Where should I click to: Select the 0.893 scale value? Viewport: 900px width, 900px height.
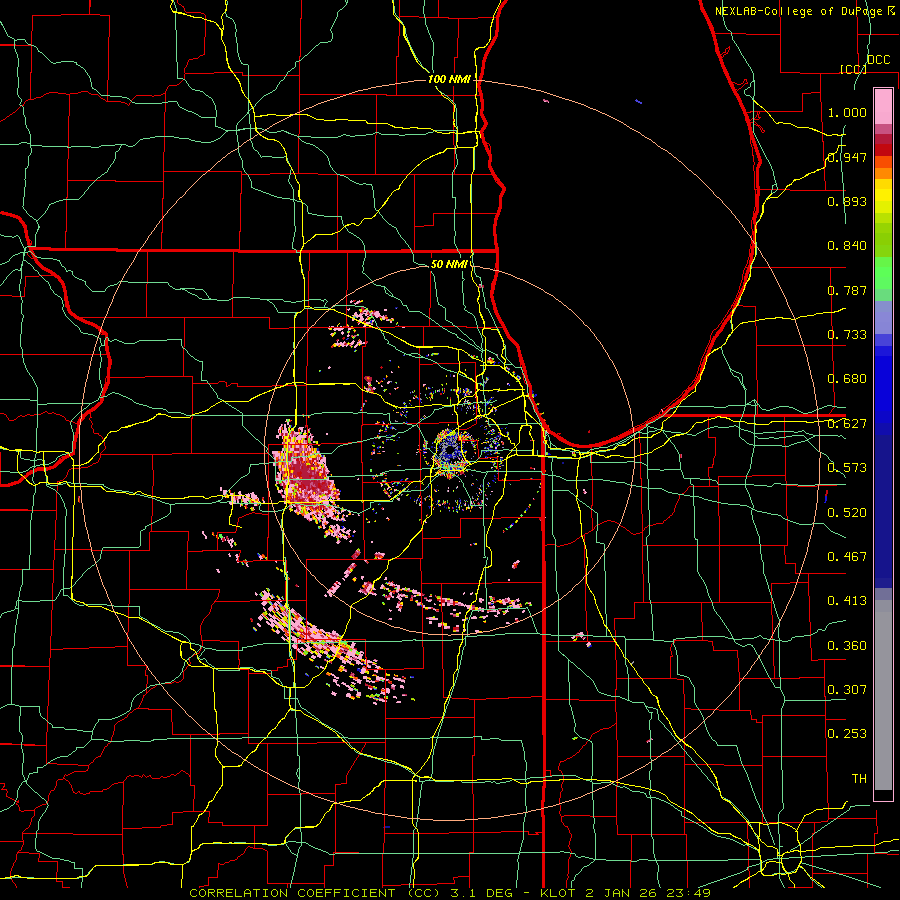[x=847, y=201]
